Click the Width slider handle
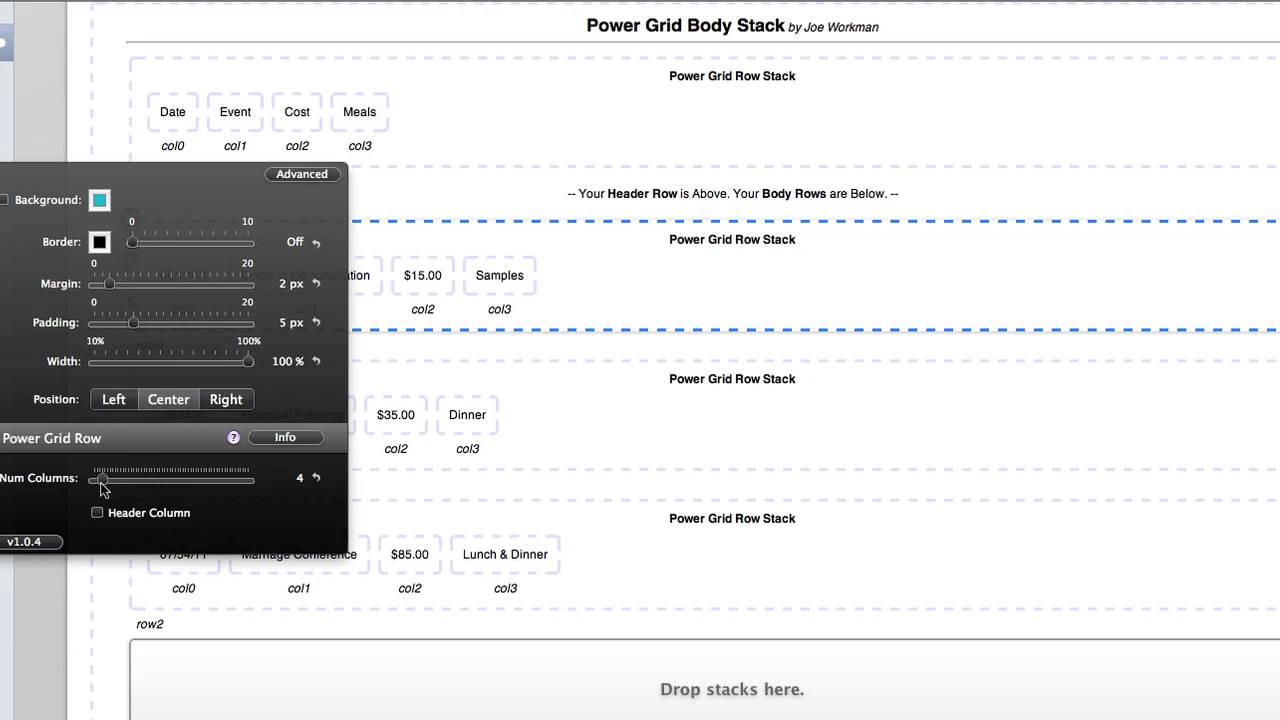 (248, 361)
